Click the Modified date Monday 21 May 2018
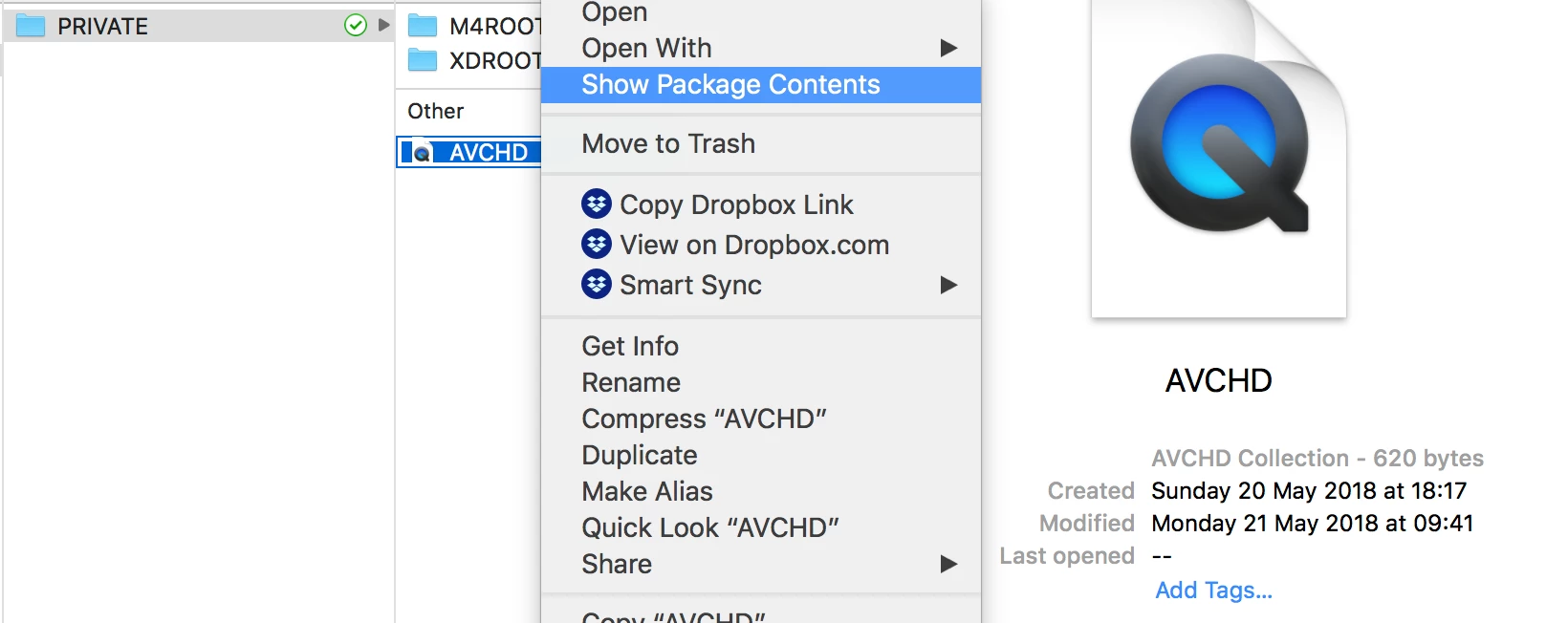 pos(1313,524)
